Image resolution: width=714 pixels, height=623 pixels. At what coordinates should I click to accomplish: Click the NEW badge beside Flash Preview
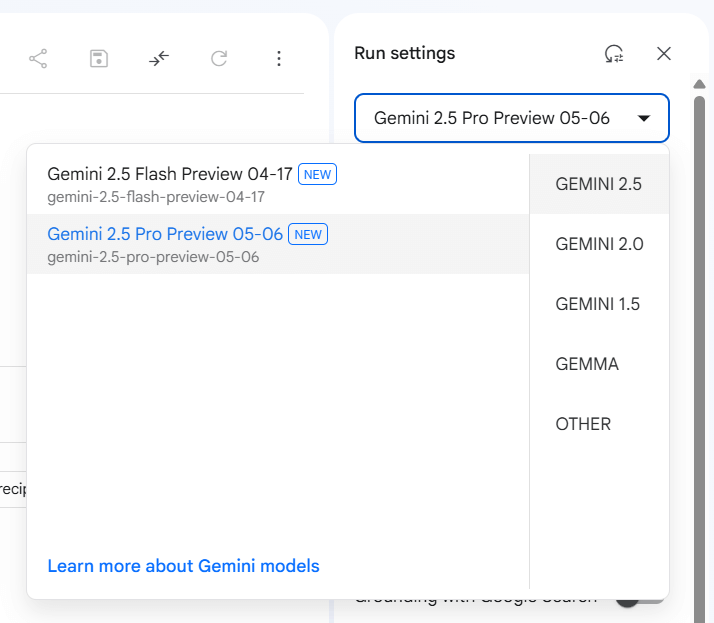click(x=317, y=174)
